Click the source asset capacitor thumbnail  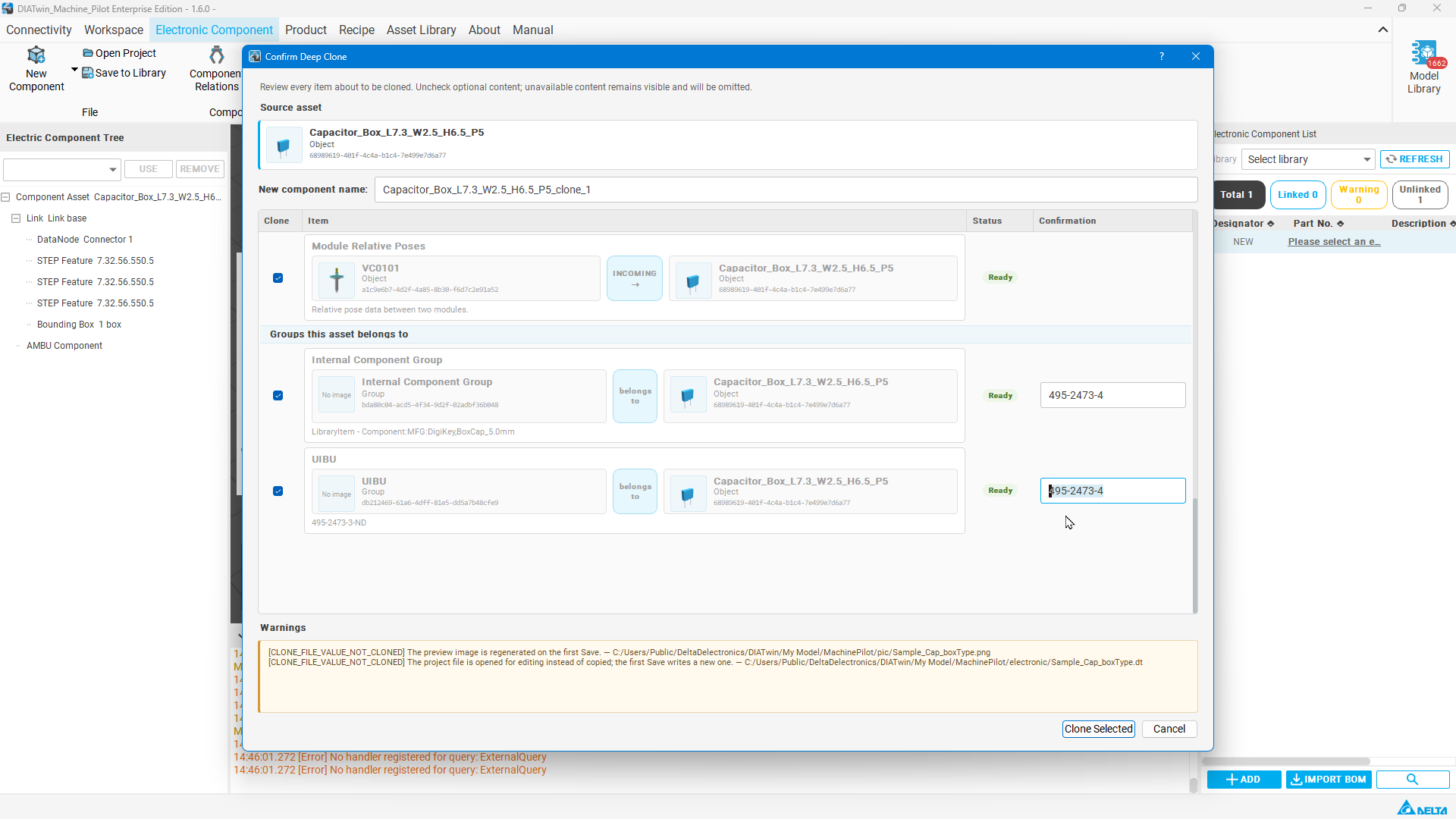click(x=284, y=145)
